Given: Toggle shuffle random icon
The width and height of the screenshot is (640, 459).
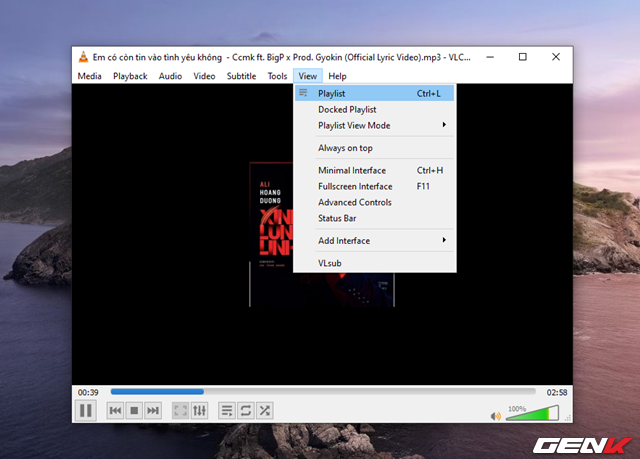Looking at the screenshot, I should tap(264, 410).
